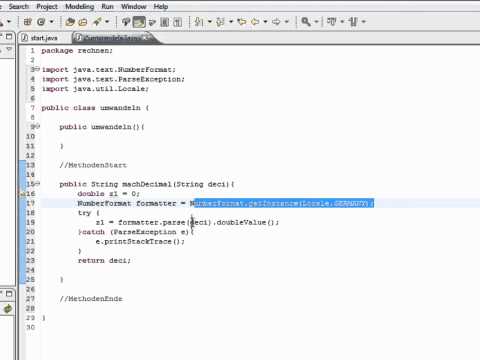
Task: Click the Forward navigation arrow
Action: (x=276, y=22)
